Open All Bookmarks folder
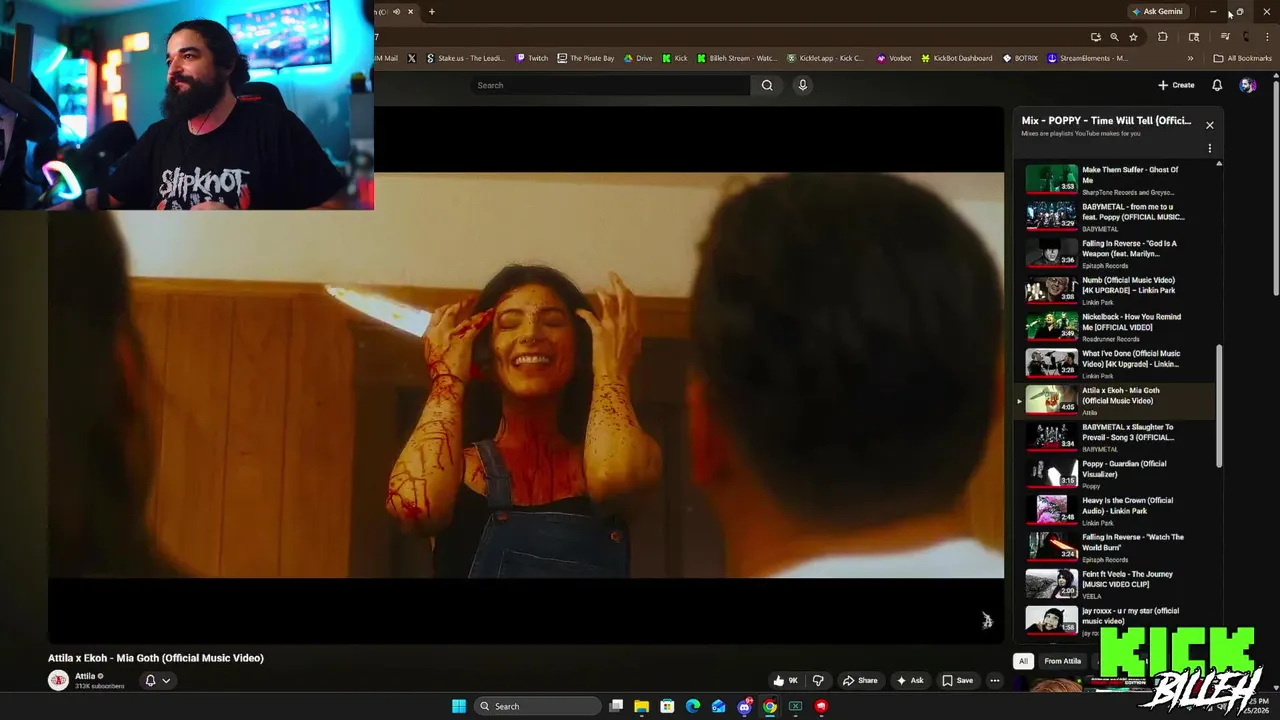 [1242, 58]
